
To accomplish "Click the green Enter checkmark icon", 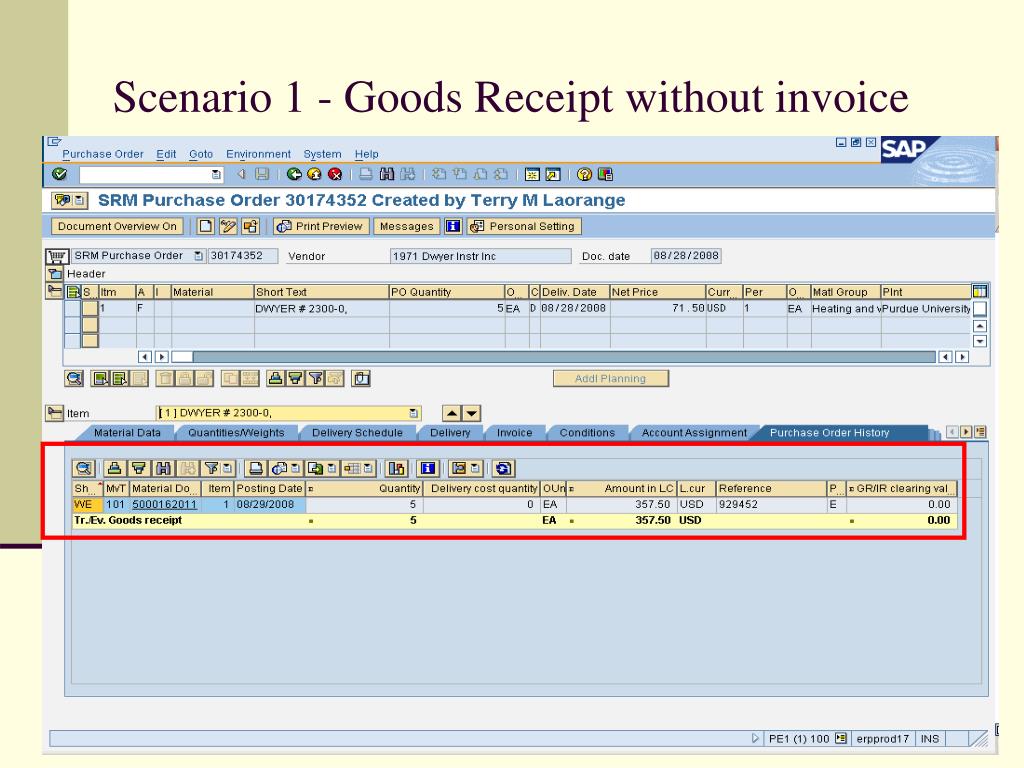I will point(59,174).
